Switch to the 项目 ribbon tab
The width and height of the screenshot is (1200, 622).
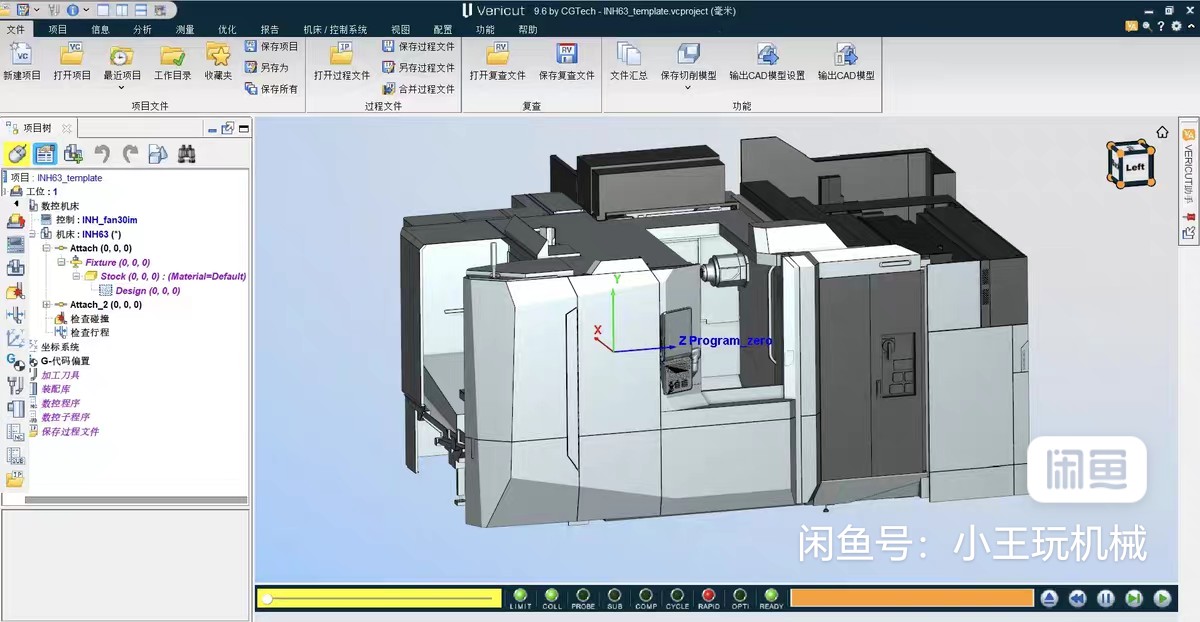point(58,30)
